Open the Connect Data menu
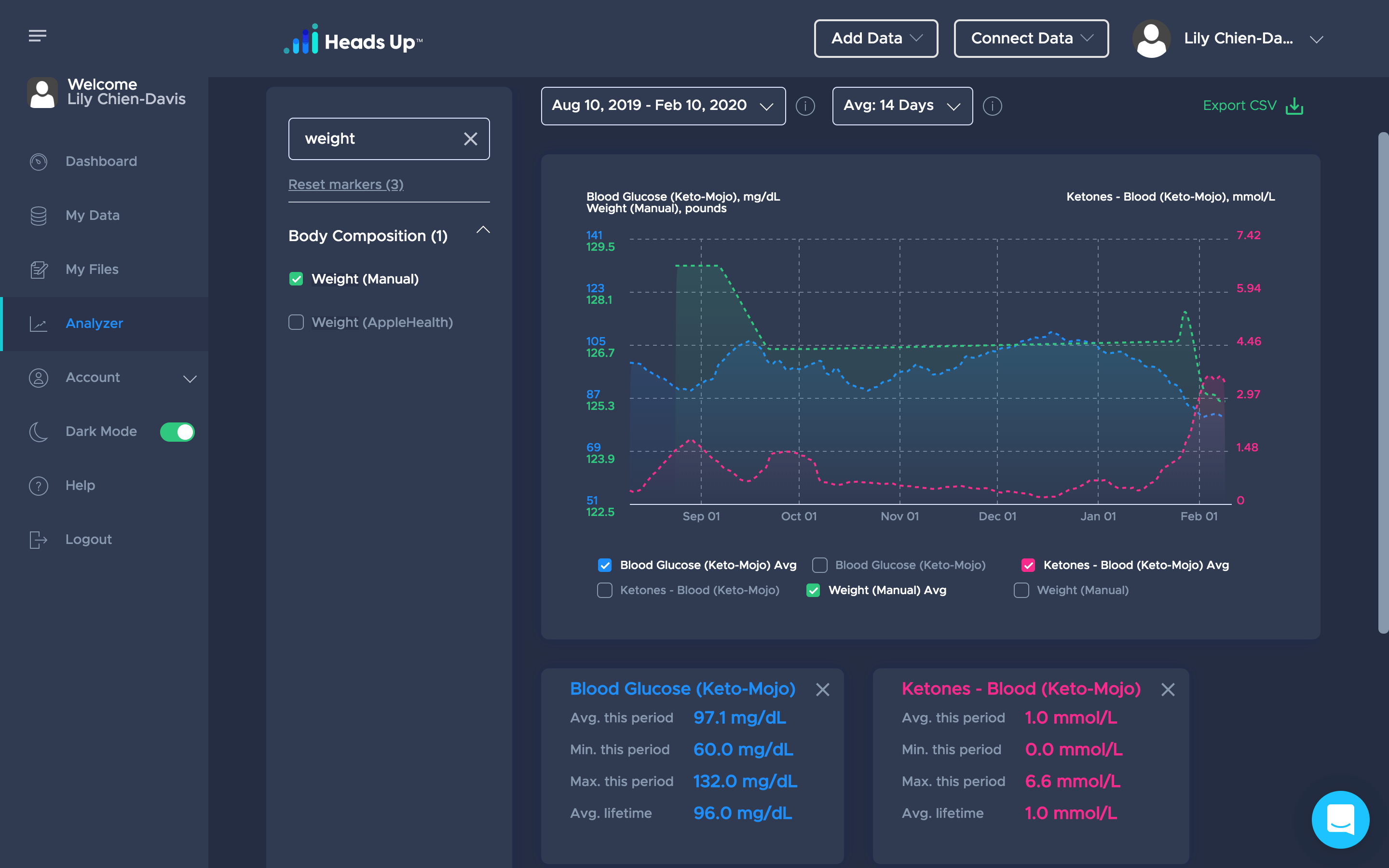This screenshot has height=868, width=1389. (x=1030, y=38)
